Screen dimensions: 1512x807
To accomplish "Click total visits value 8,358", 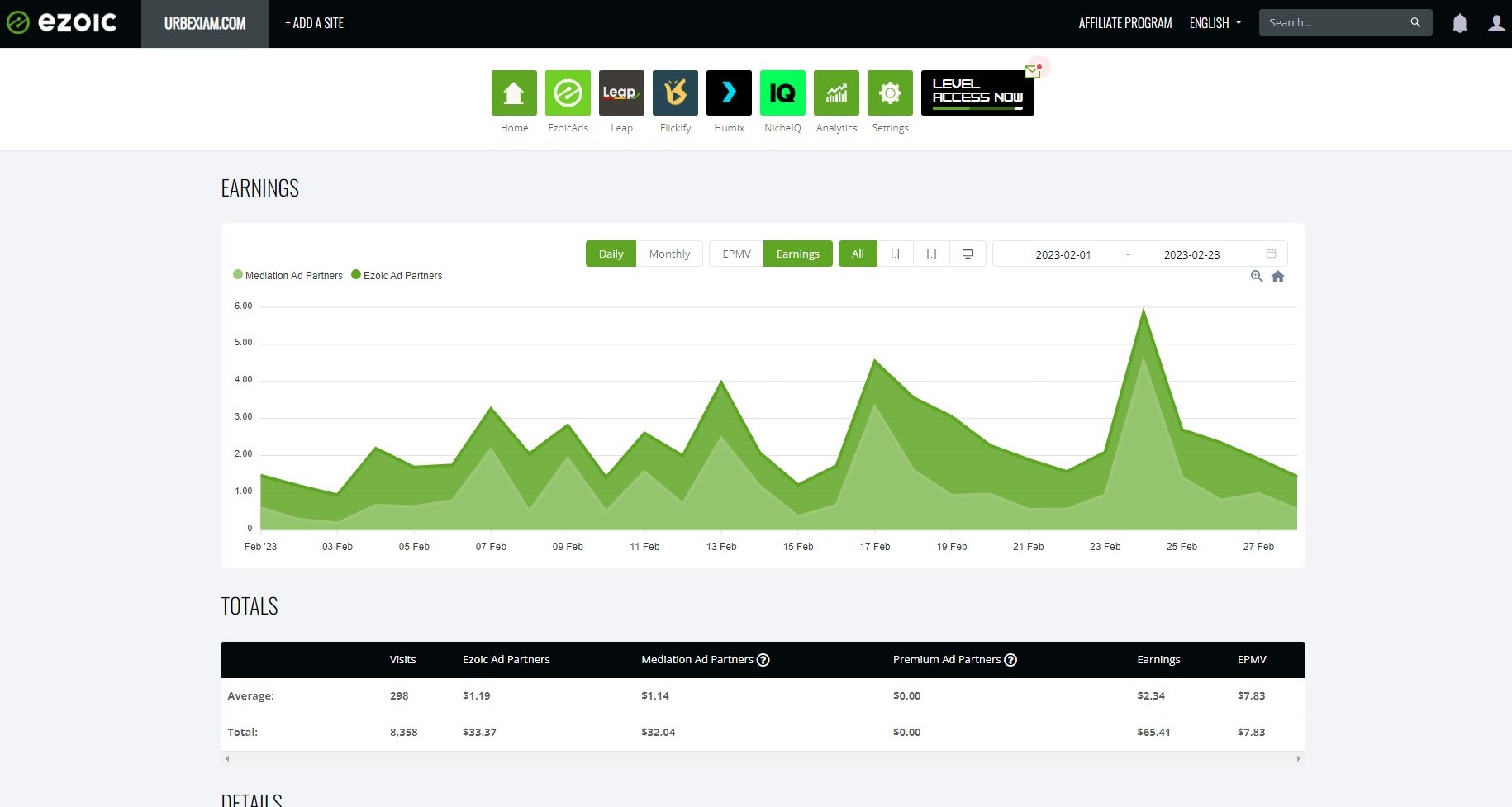I will pos(403,732).
